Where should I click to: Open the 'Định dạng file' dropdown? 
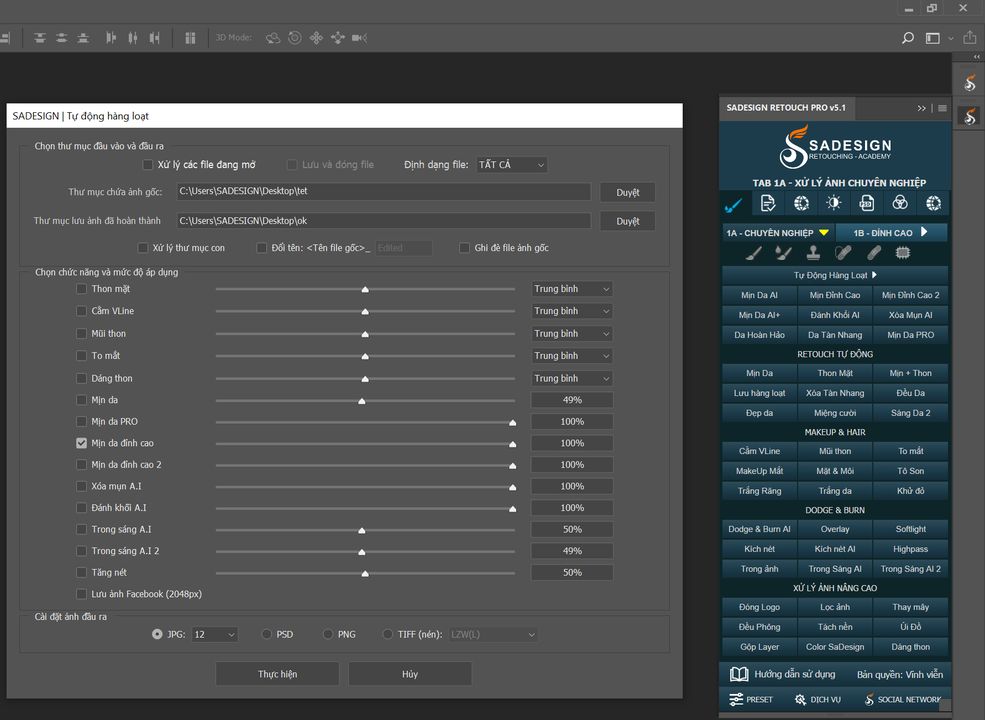click(x=511, y=164)
